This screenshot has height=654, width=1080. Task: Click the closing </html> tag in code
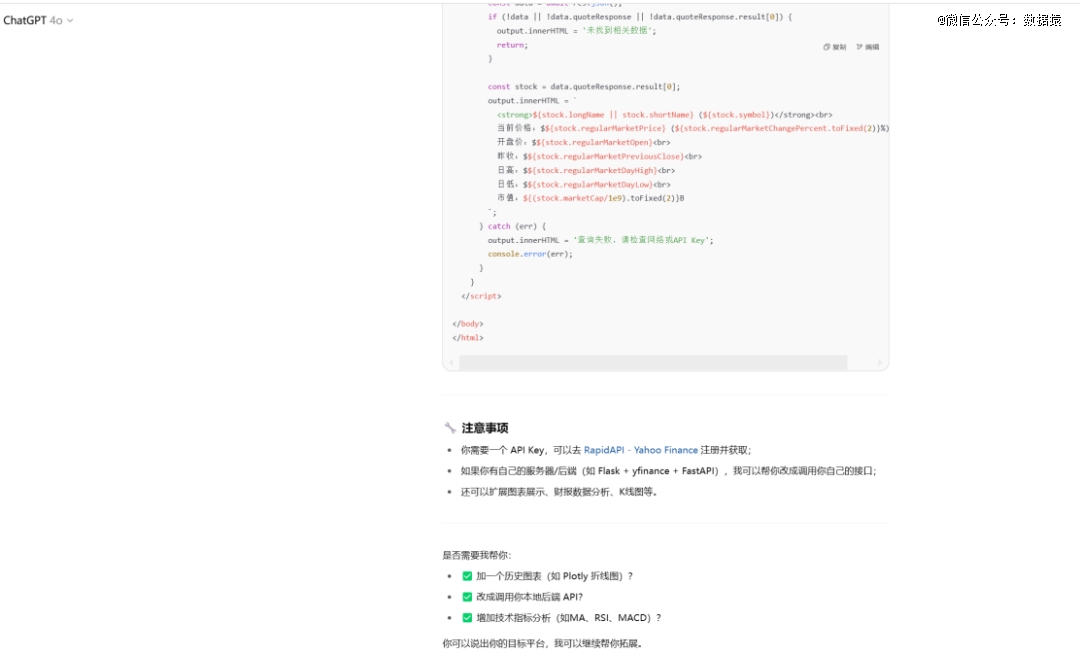tap(468, 338)
